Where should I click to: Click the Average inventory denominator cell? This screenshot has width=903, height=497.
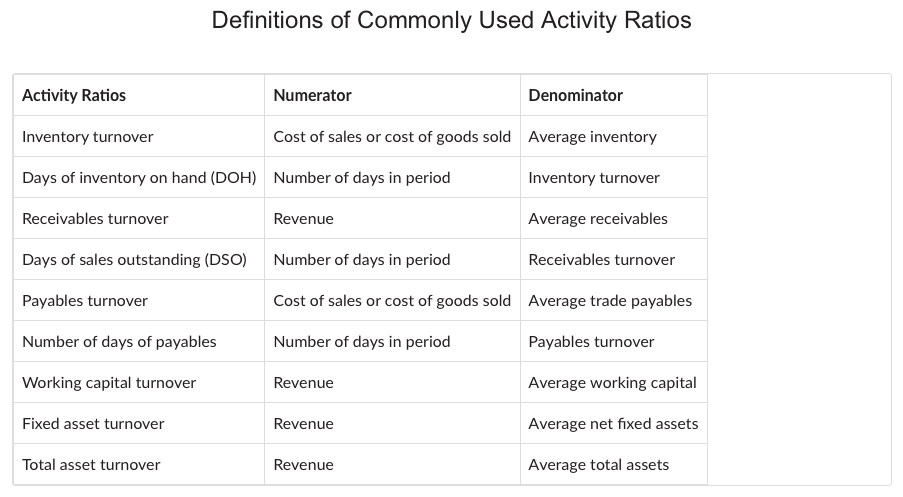(x=592, y=137)
